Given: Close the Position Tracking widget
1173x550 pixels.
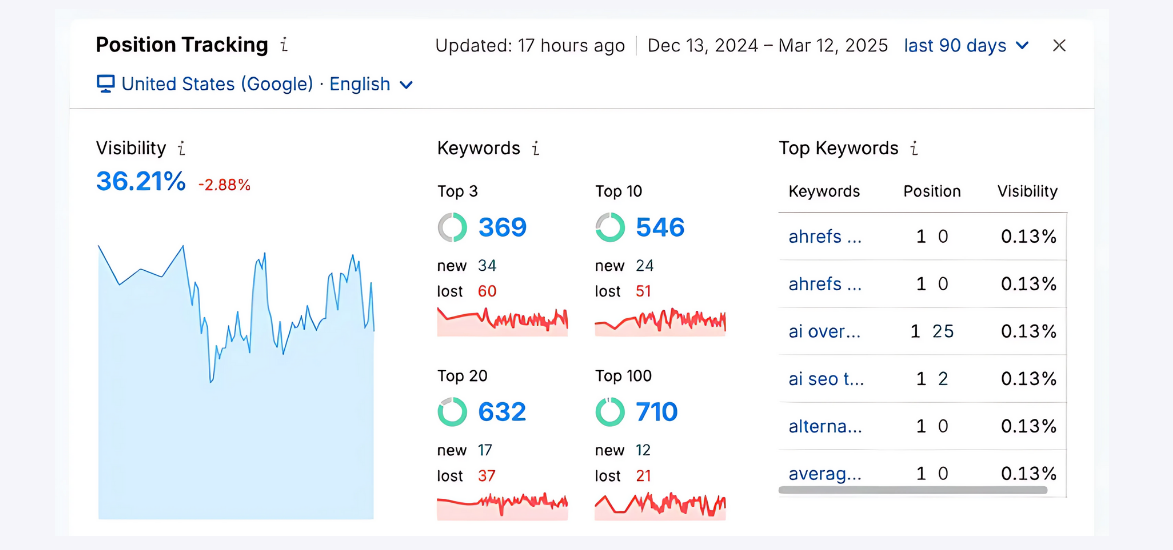Looking at the screenshot, I should pos(1059,46).
